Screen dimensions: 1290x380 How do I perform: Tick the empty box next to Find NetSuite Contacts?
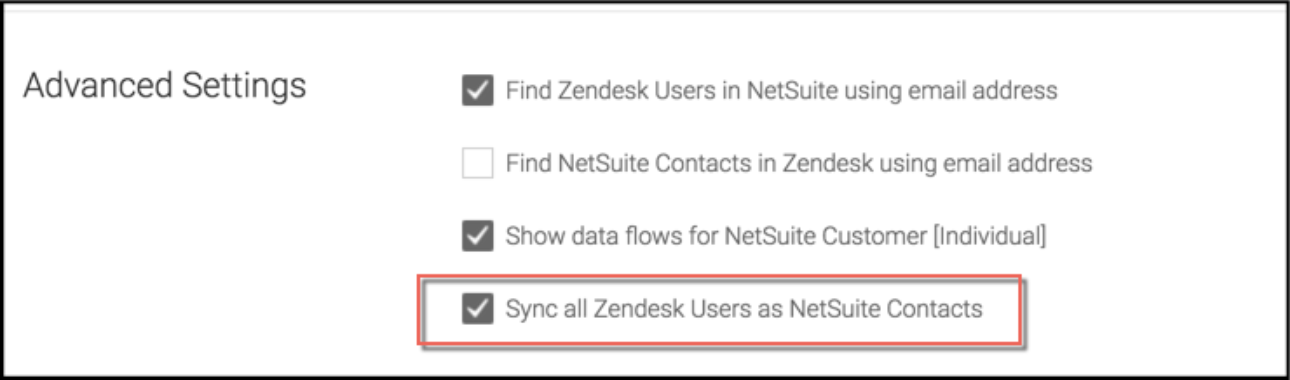point(477,162)
